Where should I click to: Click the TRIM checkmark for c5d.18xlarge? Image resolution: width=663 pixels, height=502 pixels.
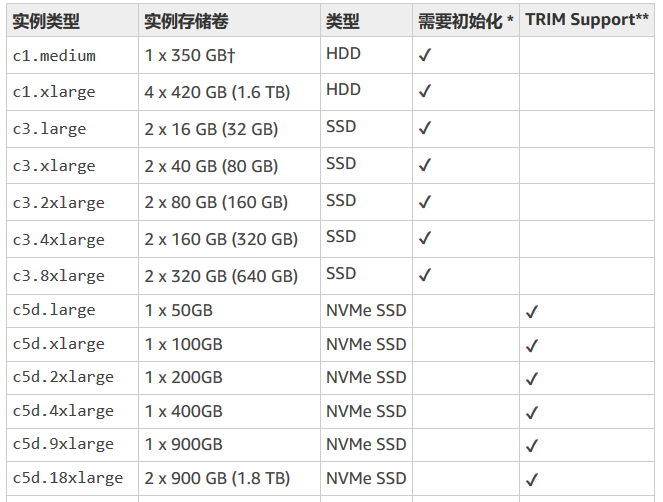[x=532, y=480]
